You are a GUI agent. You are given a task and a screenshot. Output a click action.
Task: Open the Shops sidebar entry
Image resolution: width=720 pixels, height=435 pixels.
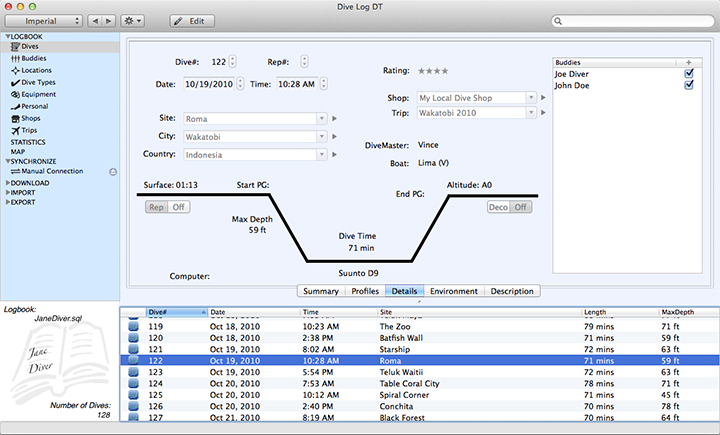(34, 118)
